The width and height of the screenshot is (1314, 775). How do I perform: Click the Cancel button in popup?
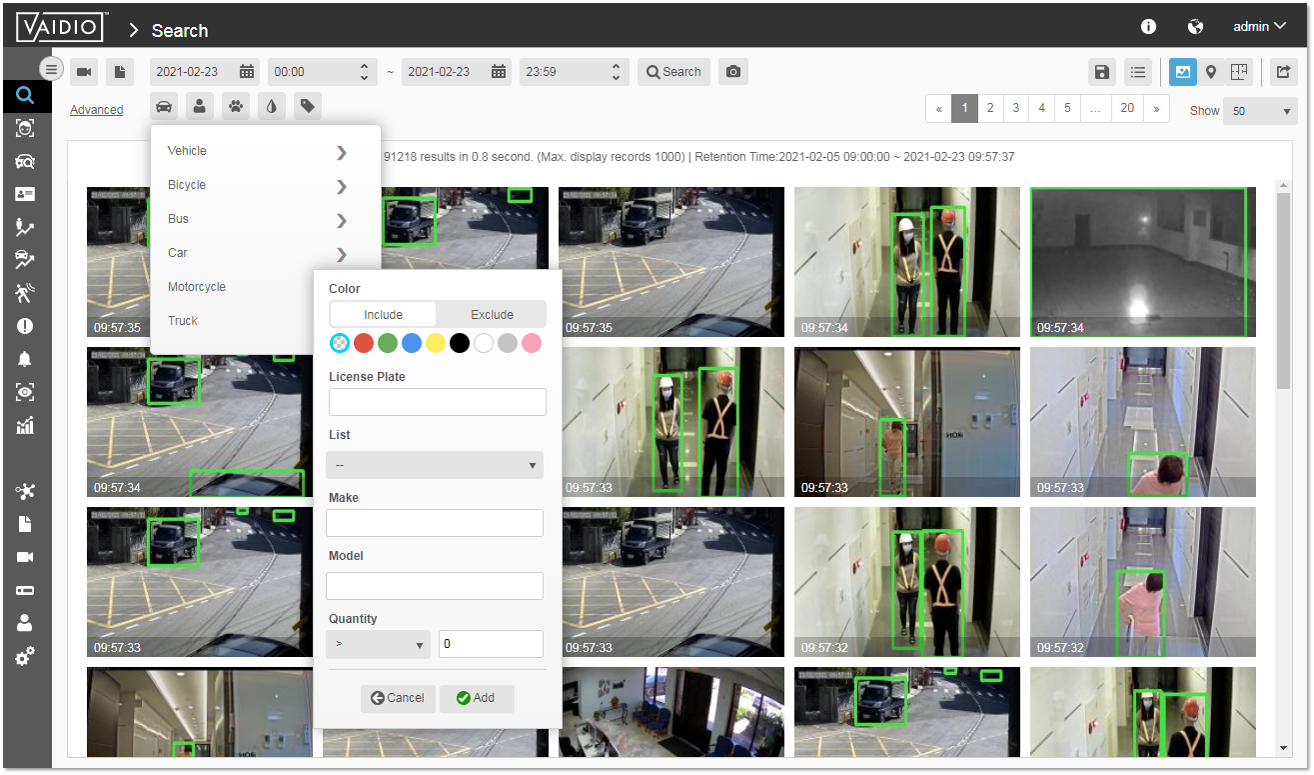398,698
